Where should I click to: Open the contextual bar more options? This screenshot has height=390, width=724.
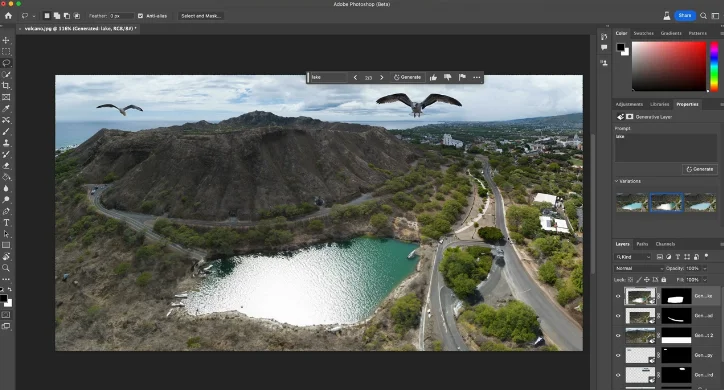tap(477, 78)
